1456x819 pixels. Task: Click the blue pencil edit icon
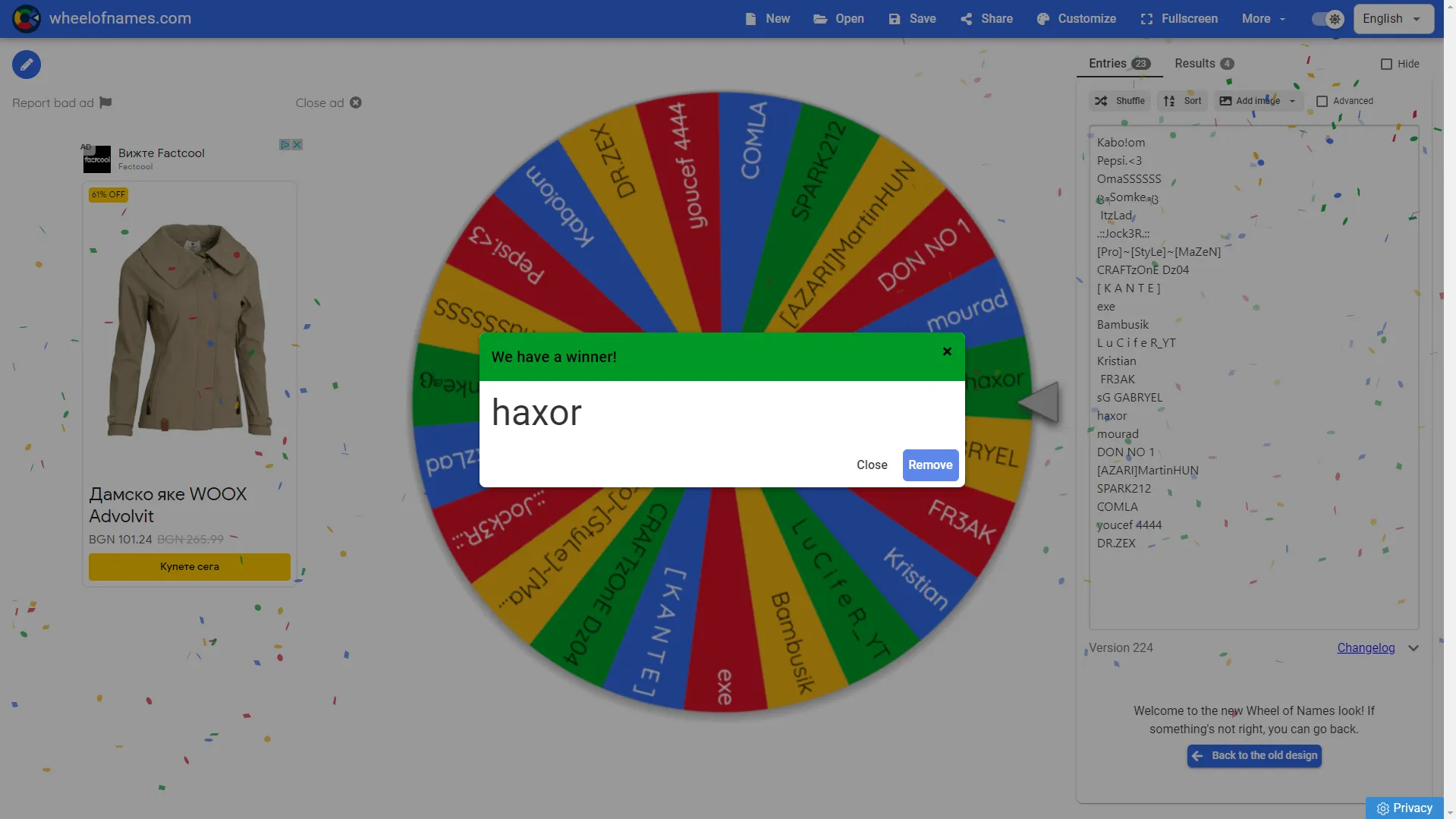[27, 65]
